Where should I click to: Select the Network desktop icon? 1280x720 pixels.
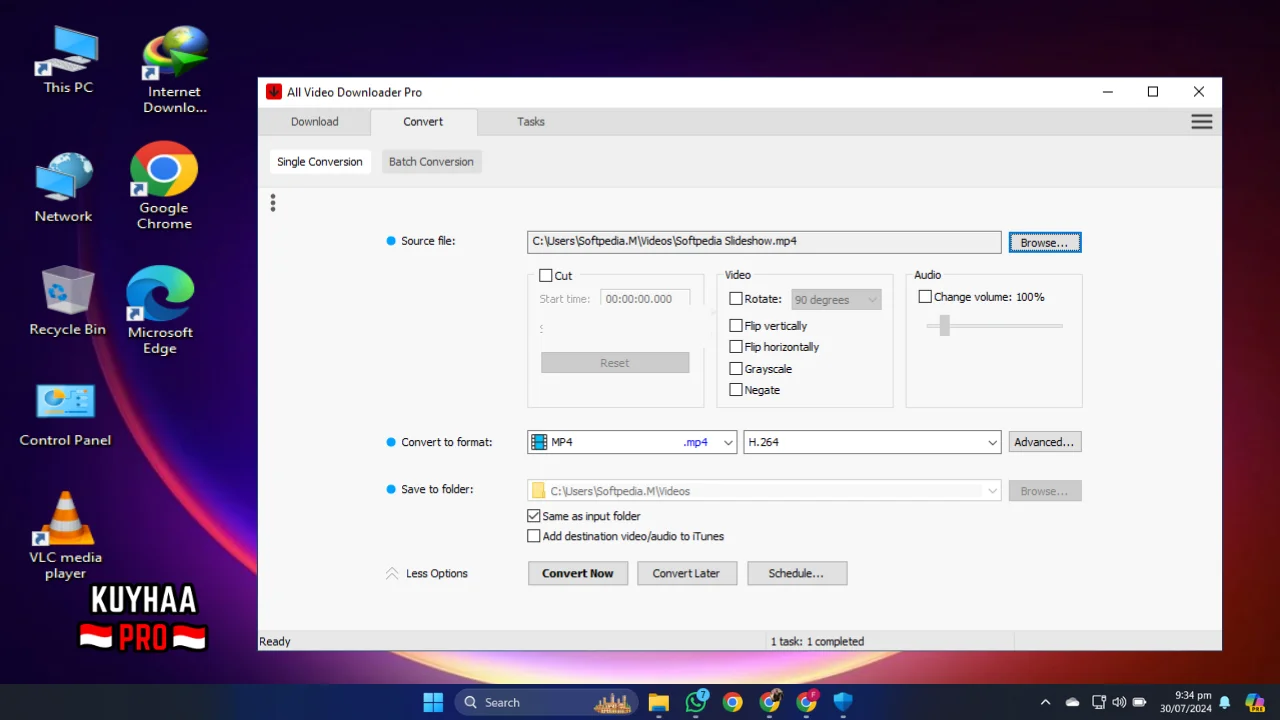coord(63,187)
